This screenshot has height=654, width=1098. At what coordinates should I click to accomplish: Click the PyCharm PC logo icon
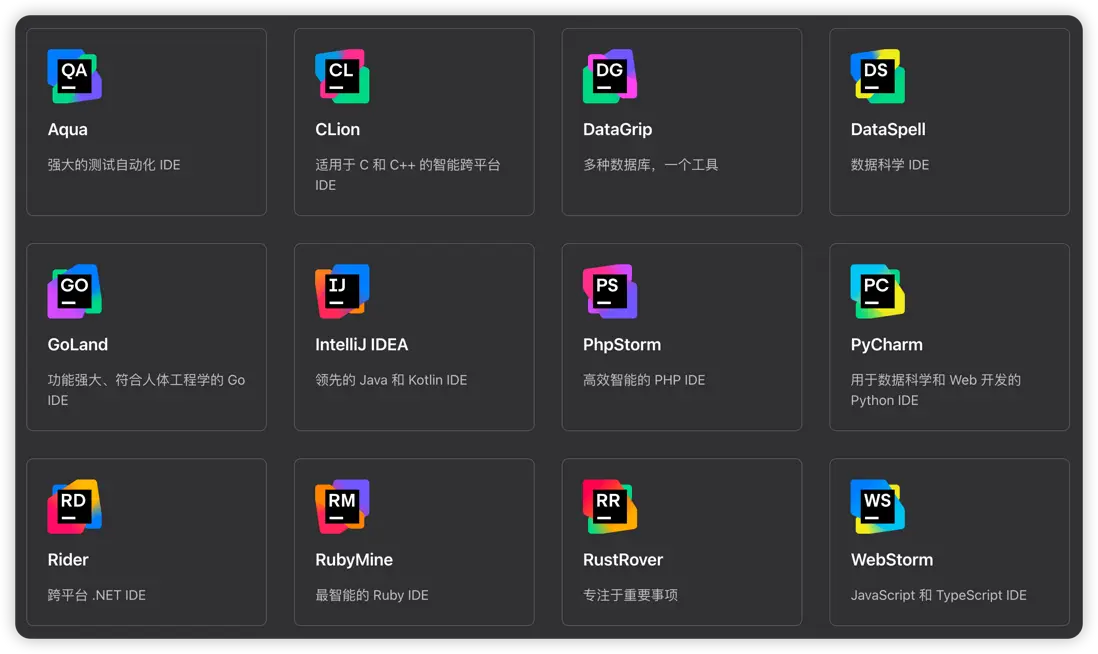coord(877,291)
